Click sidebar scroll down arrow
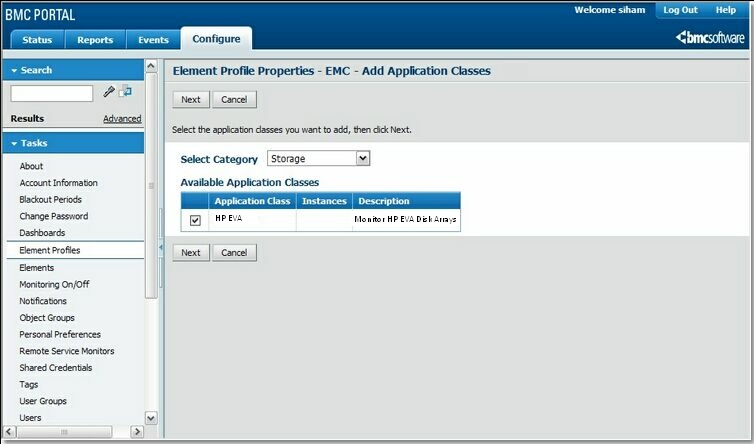 (151, 418)
